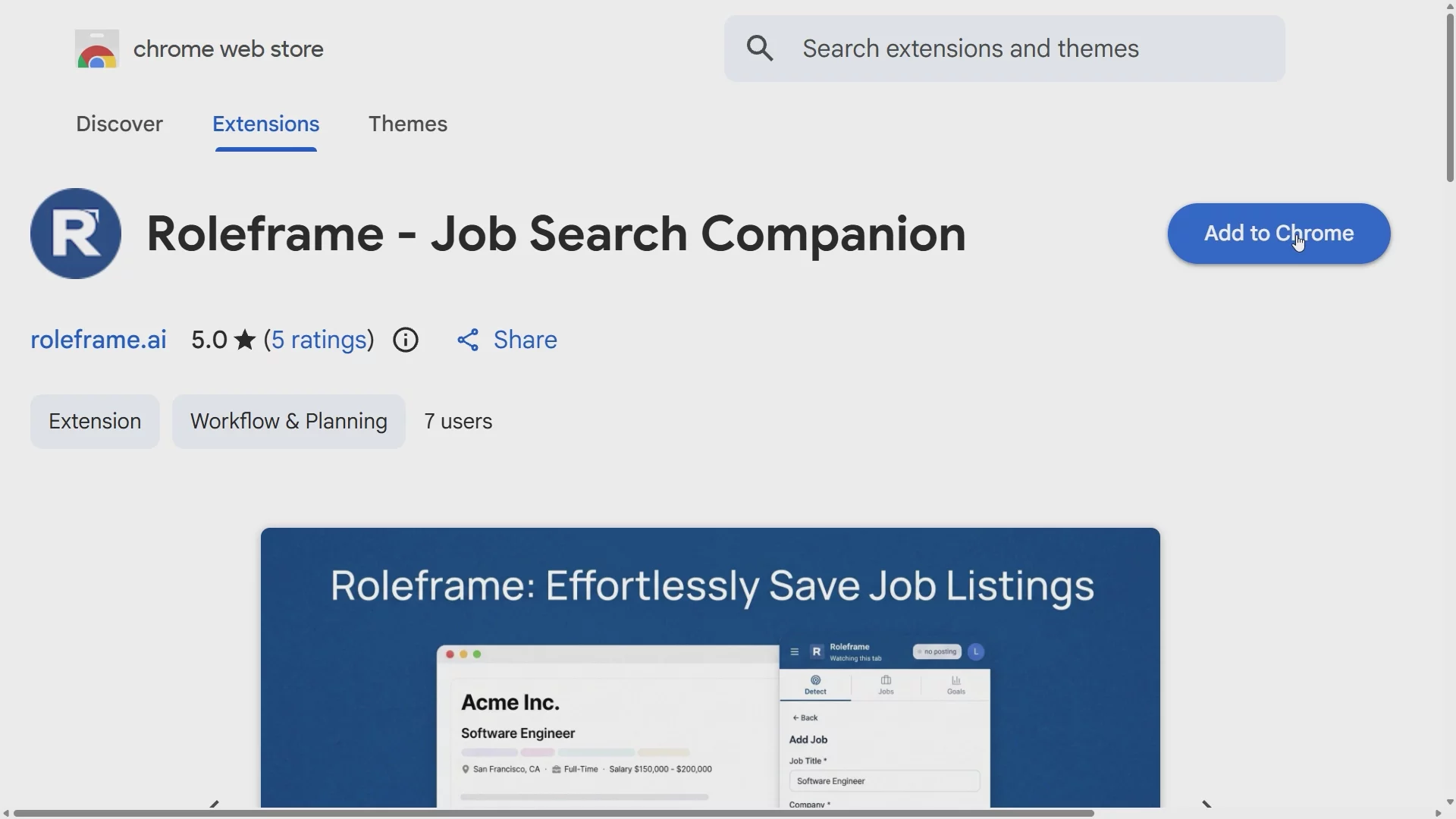1456x819 pixels.
Task: Switch to the Themes tab
Action: coord(408,124)
